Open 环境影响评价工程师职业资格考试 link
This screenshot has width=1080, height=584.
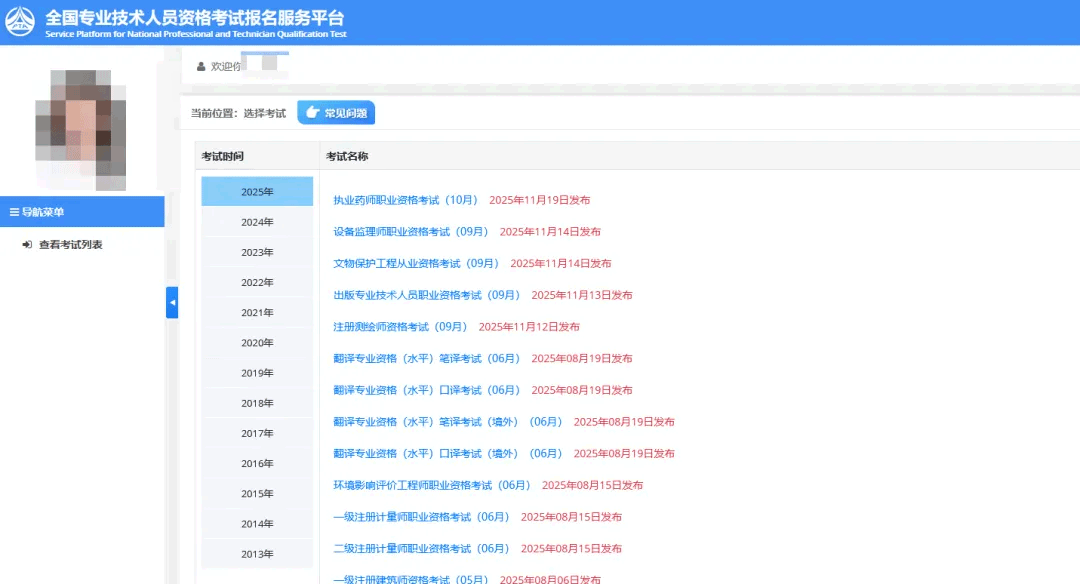[431, 485]
